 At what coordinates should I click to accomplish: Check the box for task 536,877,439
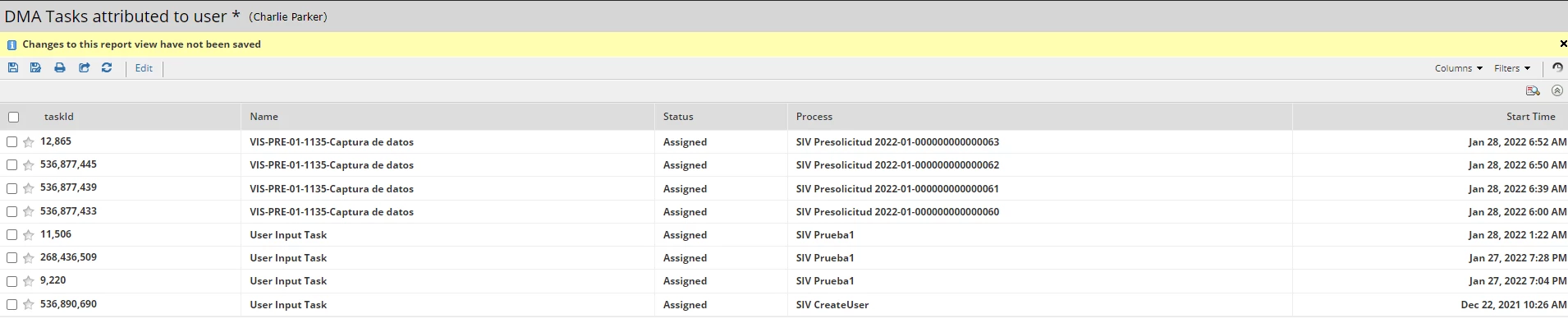coord(11,188)
